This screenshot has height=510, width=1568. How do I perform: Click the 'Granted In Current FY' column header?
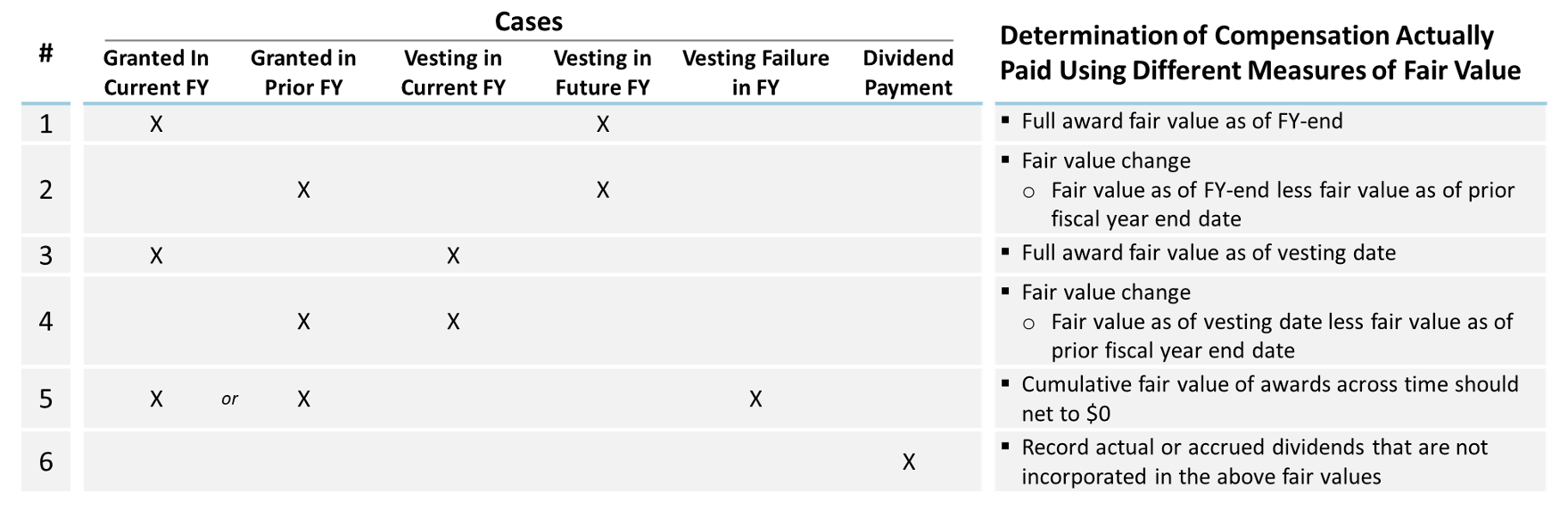coord(156,72)
